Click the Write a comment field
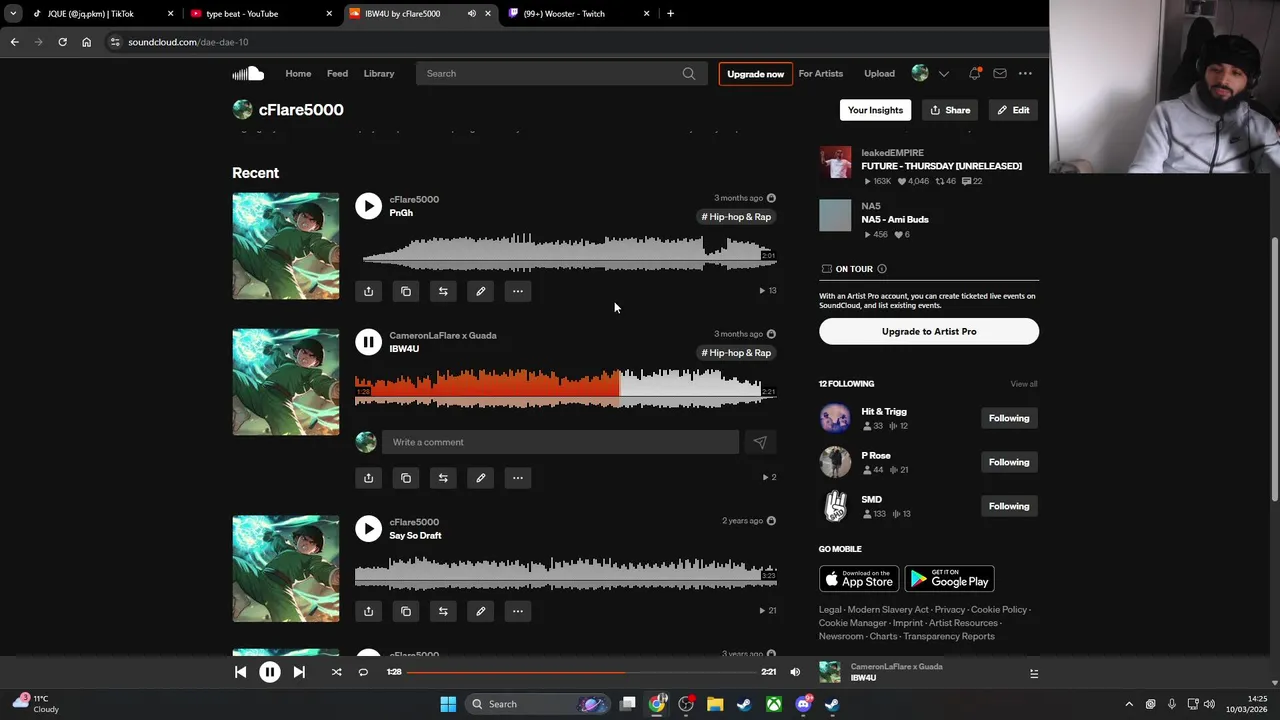Image resolution: width=1280 pixels, height=720 pixels. click(x=560, y=442)
